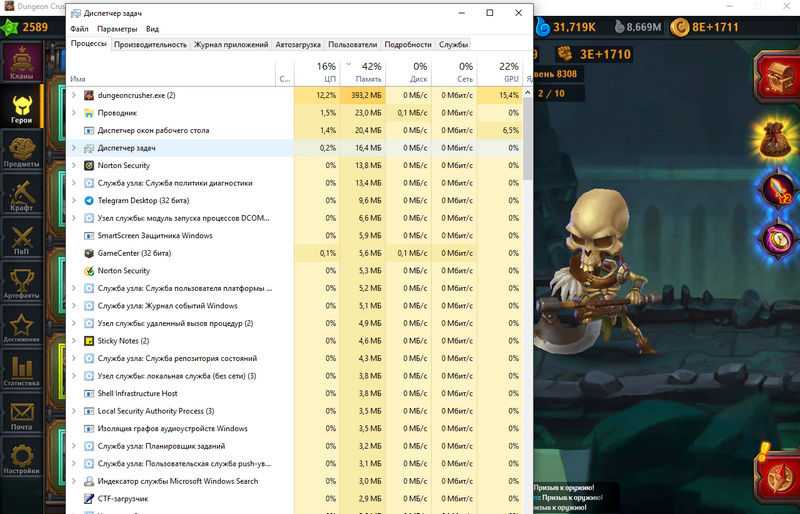Select the Heroes helmet icon in game sidebar
This screenshot has width=800, height=514.
click(21, 107)
